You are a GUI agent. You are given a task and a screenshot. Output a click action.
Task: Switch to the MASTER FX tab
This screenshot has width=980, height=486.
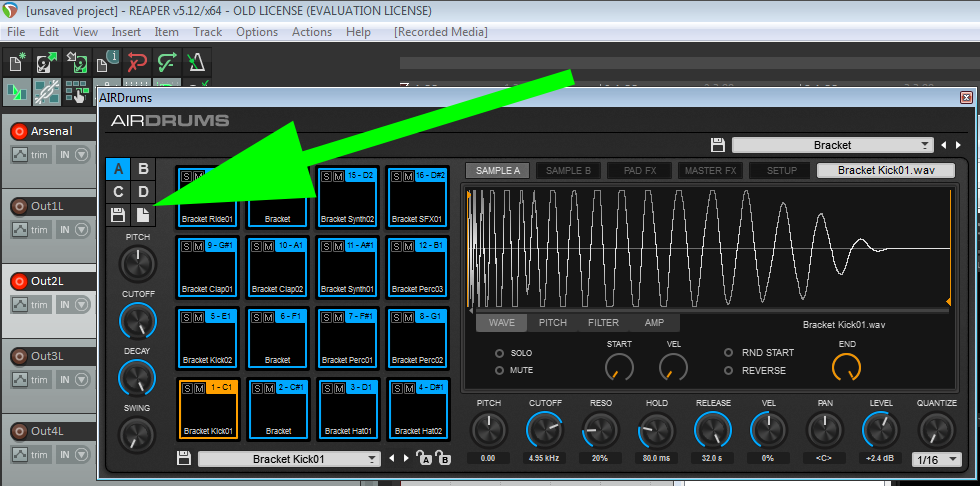point(711,171)
